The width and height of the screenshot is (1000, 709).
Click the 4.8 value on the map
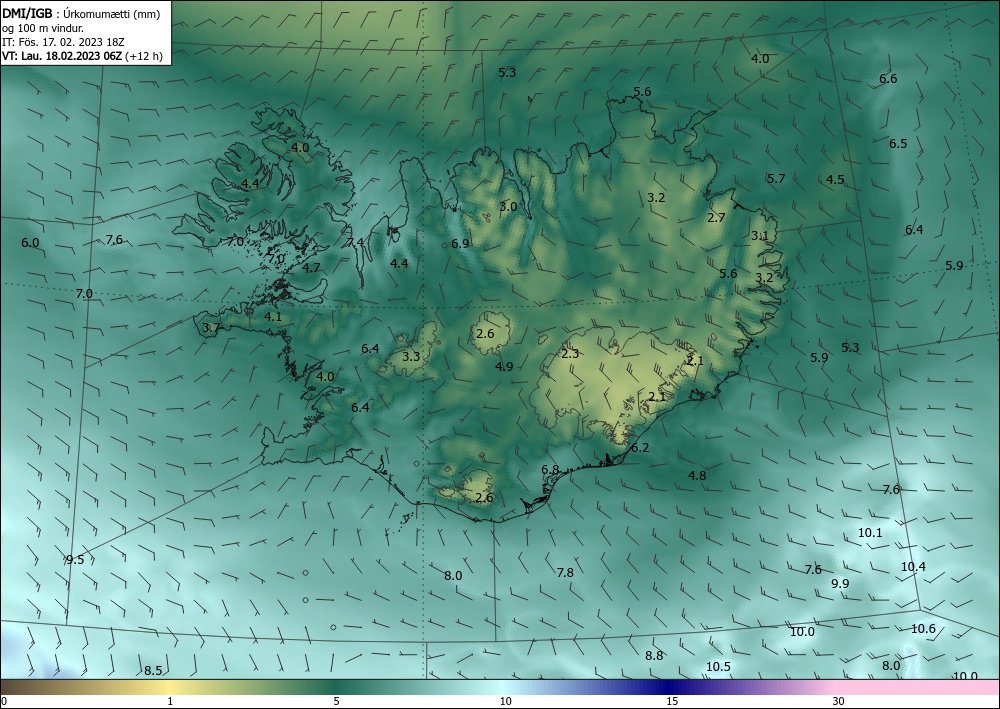coord(697,475)
